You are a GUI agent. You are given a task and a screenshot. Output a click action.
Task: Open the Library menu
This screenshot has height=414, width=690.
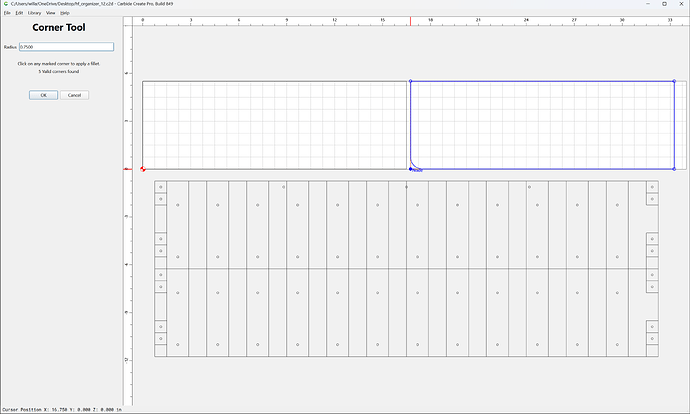pyautogui.click(x=34, y=13)
